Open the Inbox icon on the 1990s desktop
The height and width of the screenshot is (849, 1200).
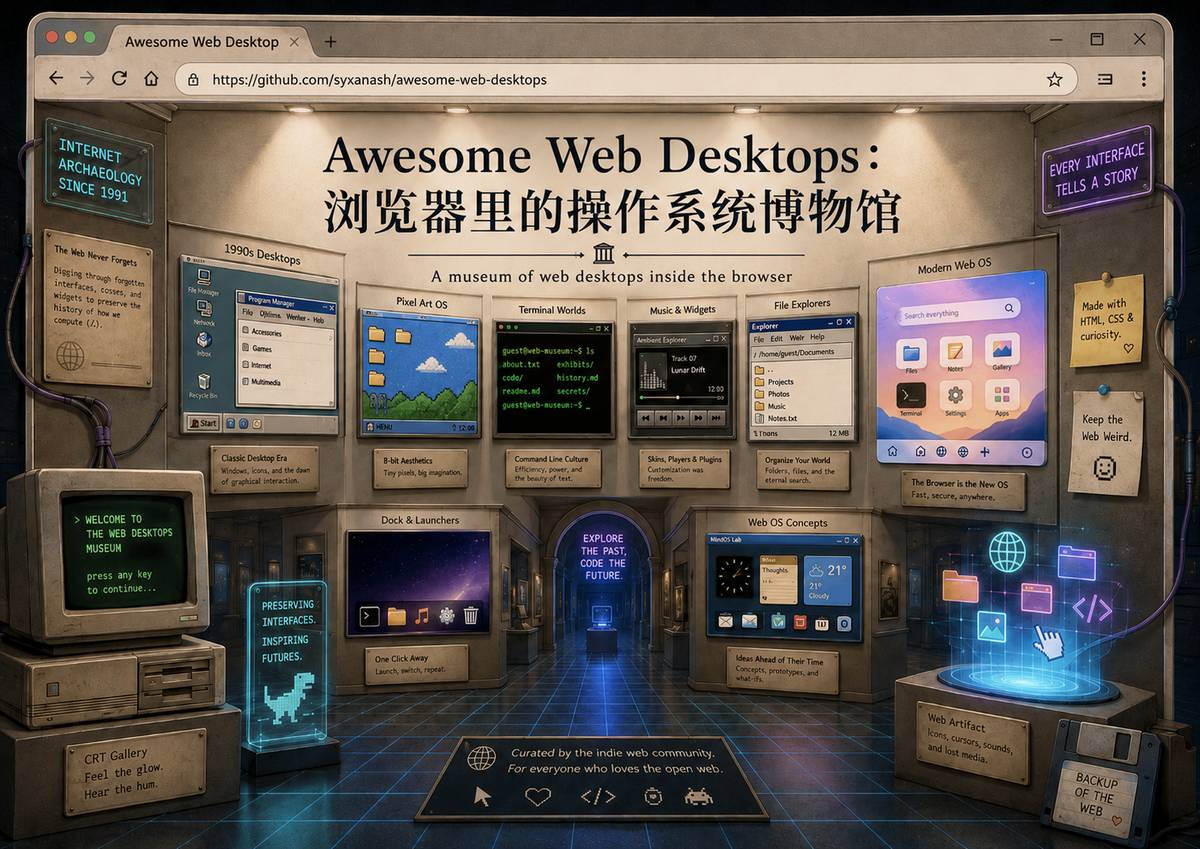click(204, 345)
